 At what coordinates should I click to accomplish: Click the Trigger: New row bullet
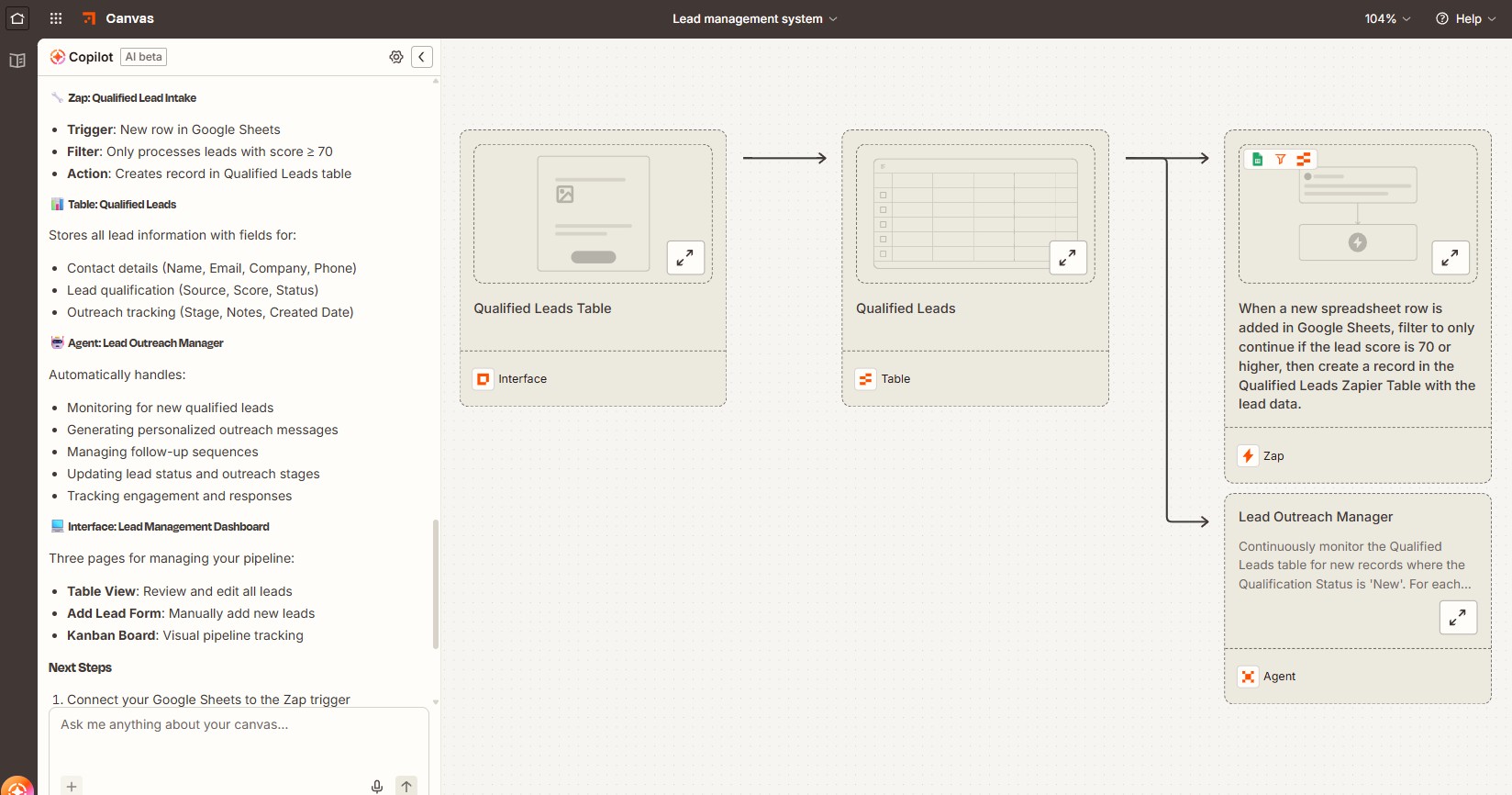173,129
